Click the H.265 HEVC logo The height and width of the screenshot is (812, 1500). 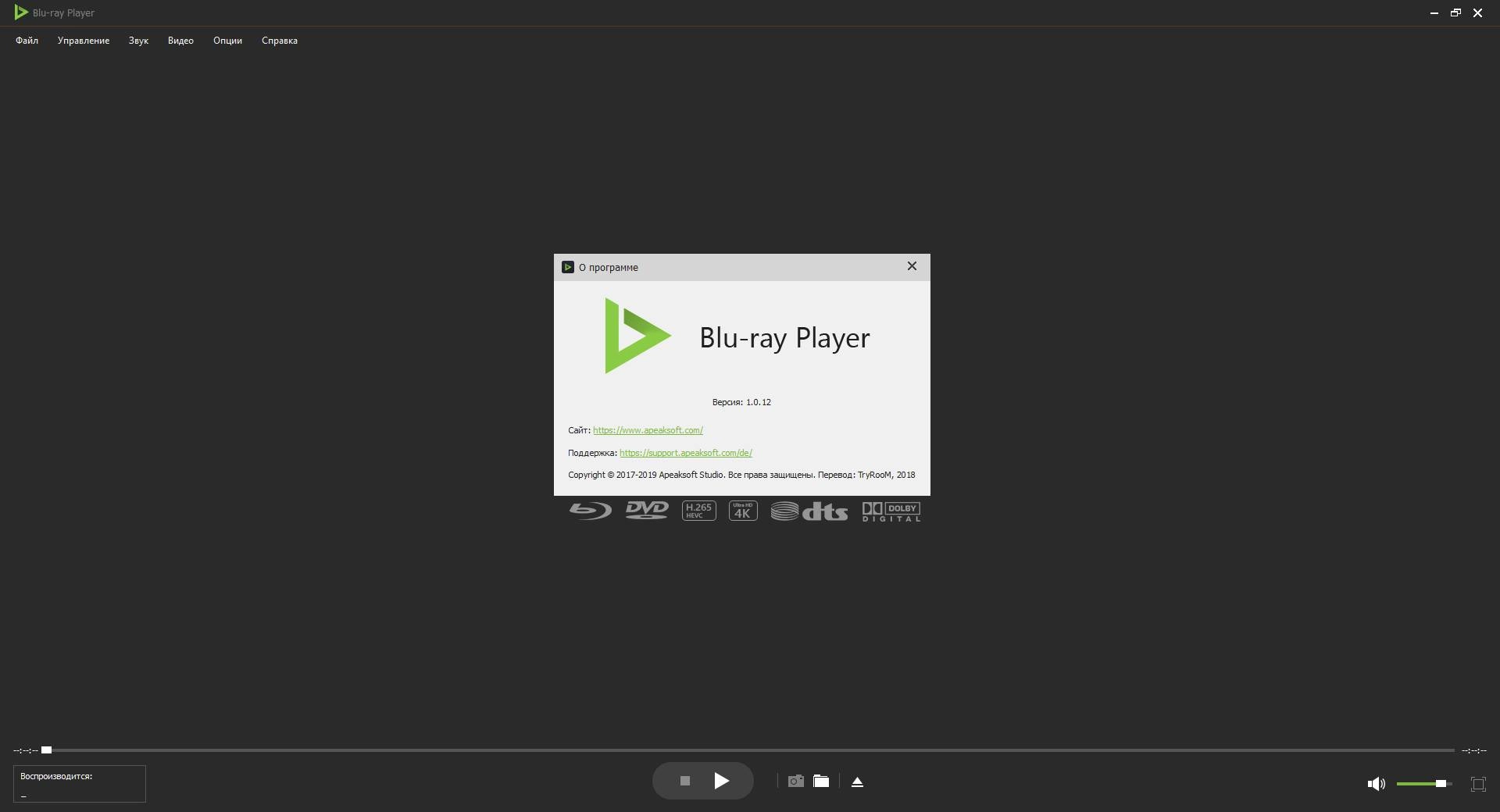(x=699, y=511)
